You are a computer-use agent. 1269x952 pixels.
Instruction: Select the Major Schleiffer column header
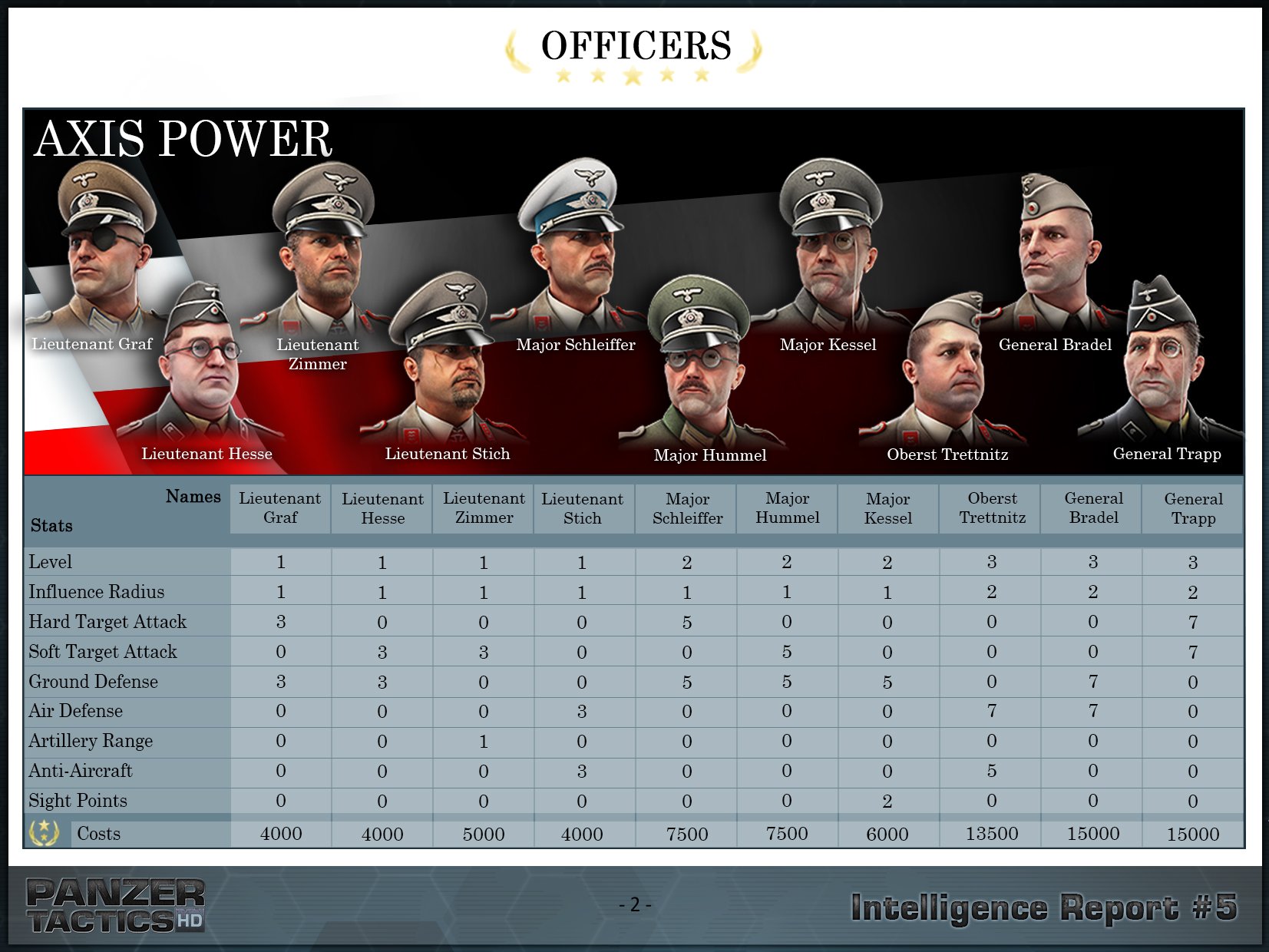tap(687, 508)
